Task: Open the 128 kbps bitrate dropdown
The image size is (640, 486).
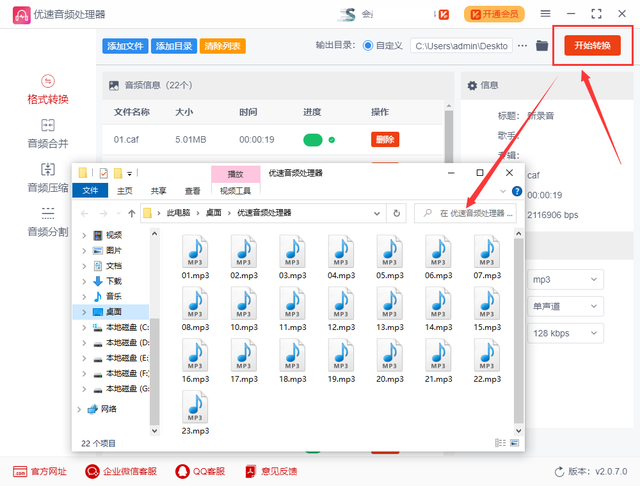Action: point(566,332)
